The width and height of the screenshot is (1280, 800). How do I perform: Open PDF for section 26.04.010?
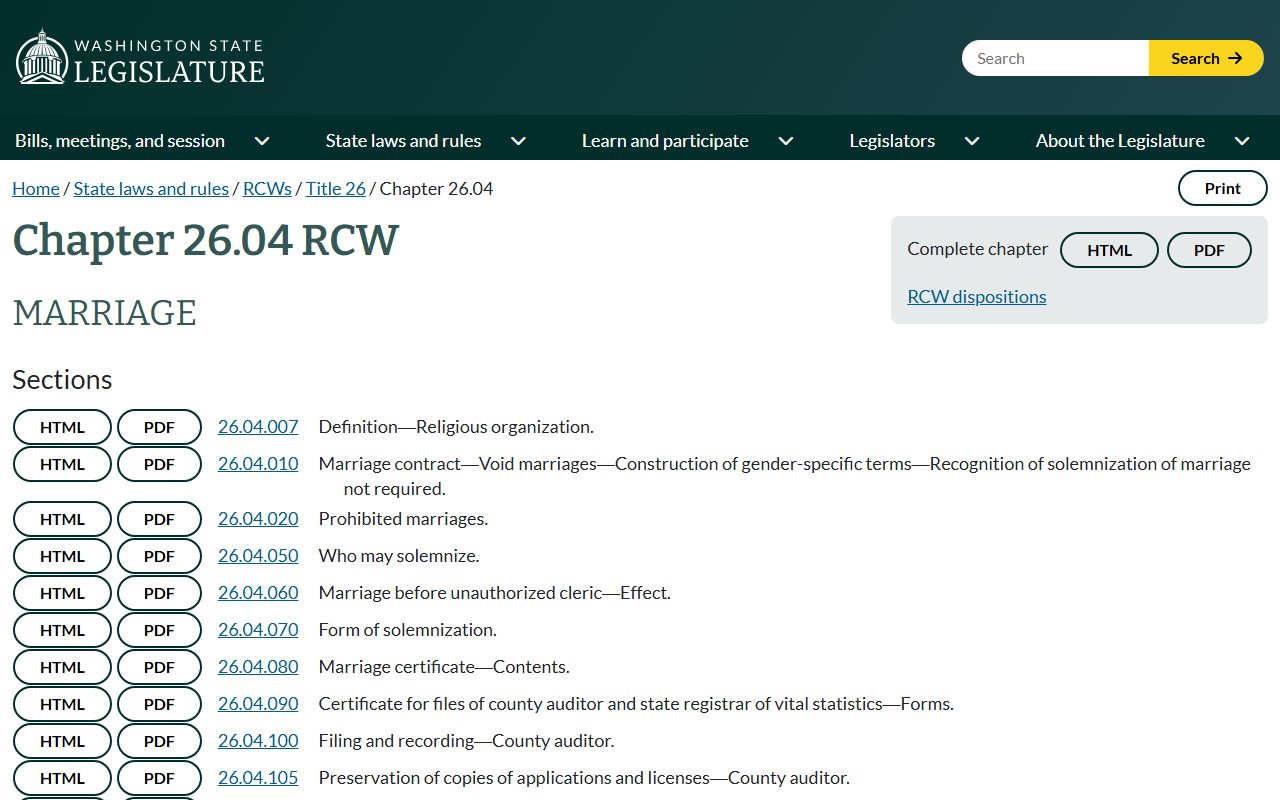point(159,464)
